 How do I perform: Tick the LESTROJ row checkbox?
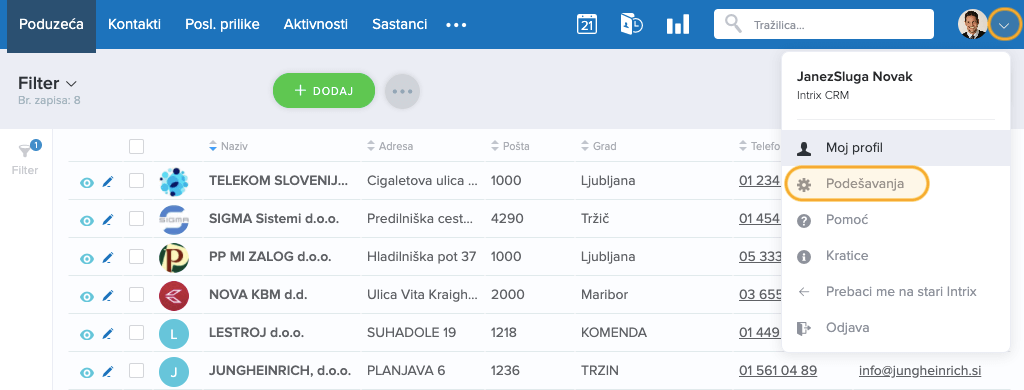pos(136,333)
